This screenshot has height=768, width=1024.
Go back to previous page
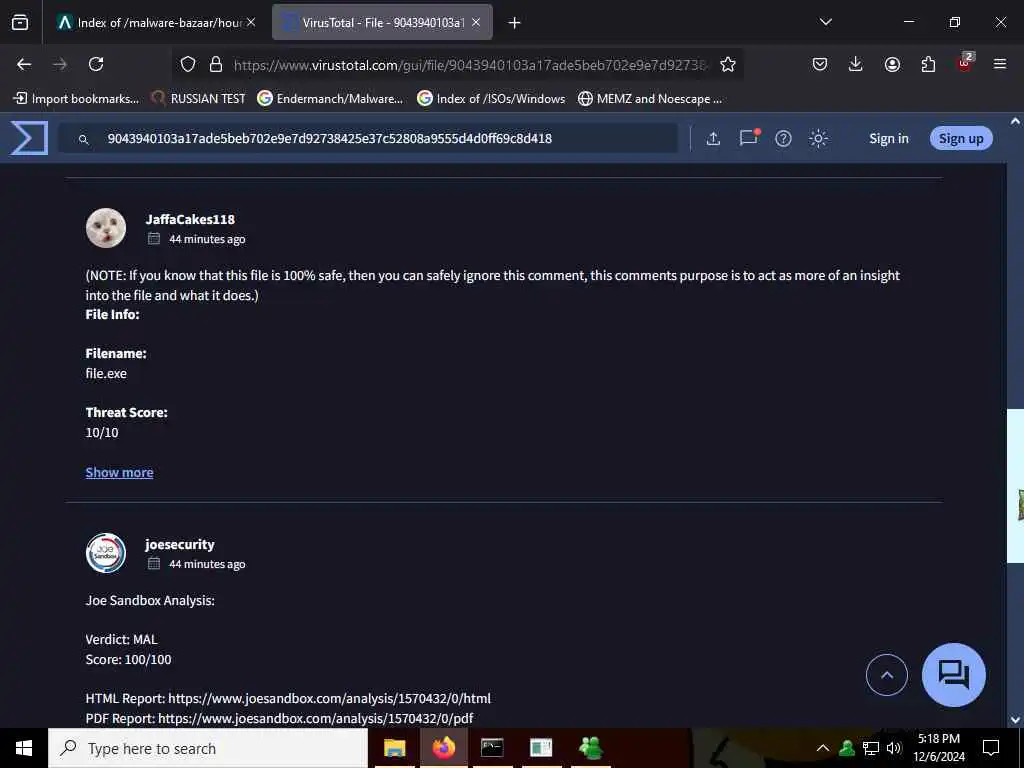(24, 64)
